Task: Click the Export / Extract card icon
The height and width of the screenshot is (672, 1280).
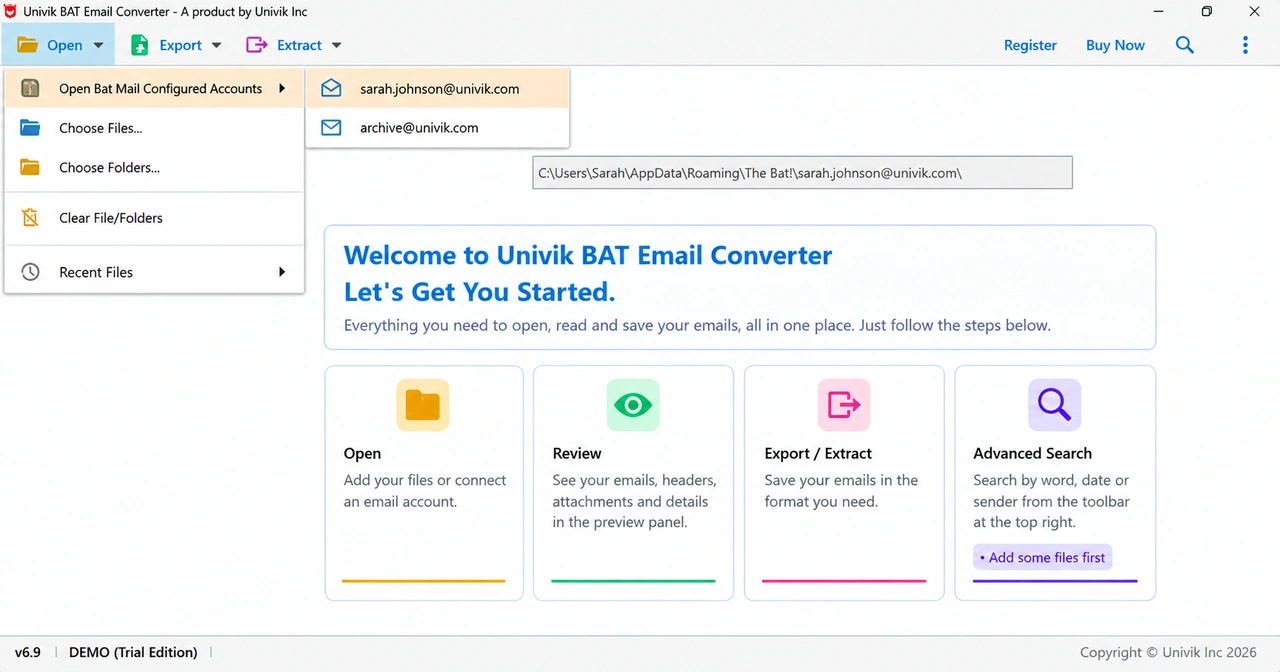Action: (x=844, y=404)
